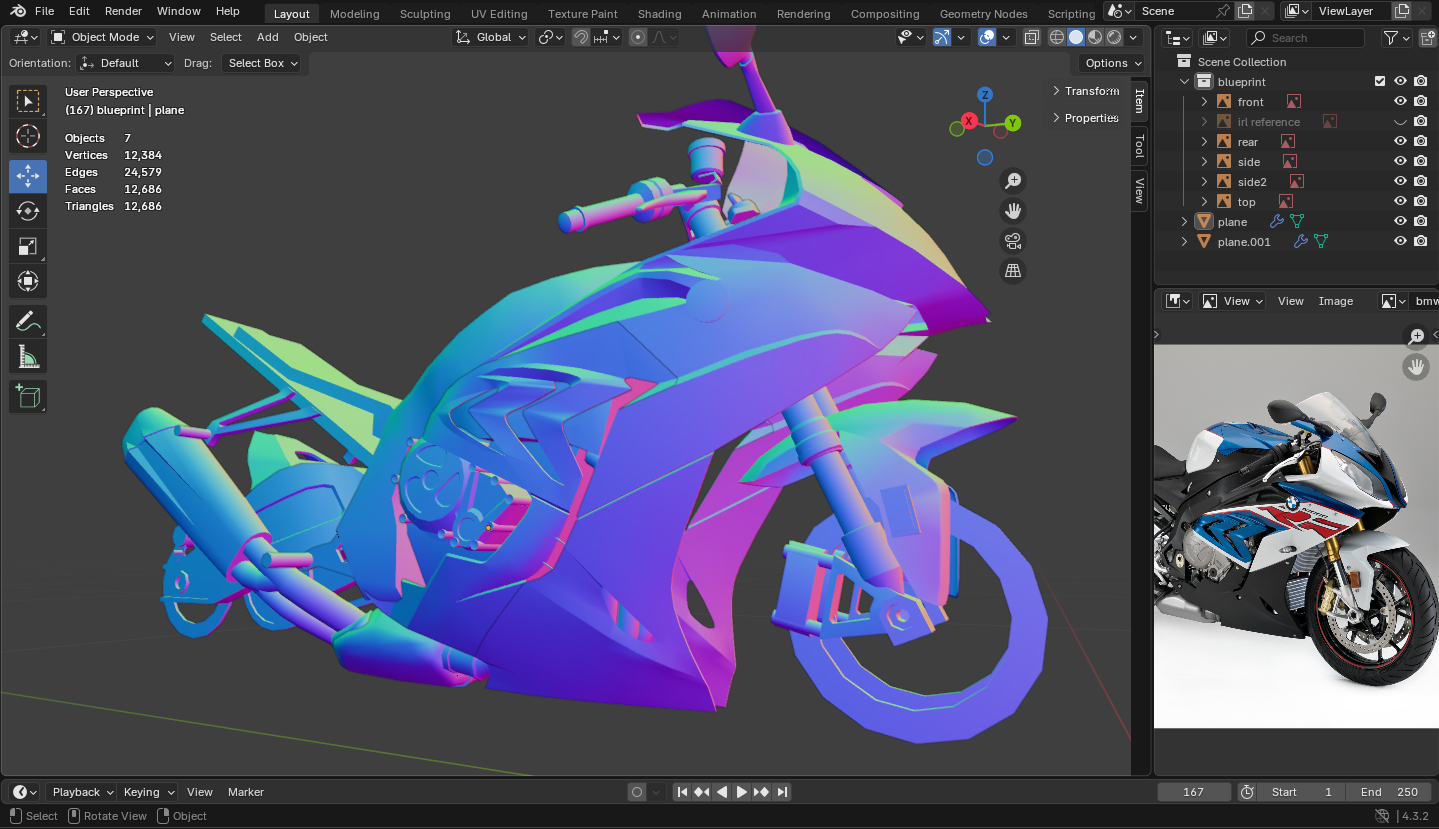Open the timeline Marker menu
This screenshot has height=829, width=1439.
[246, 792]
